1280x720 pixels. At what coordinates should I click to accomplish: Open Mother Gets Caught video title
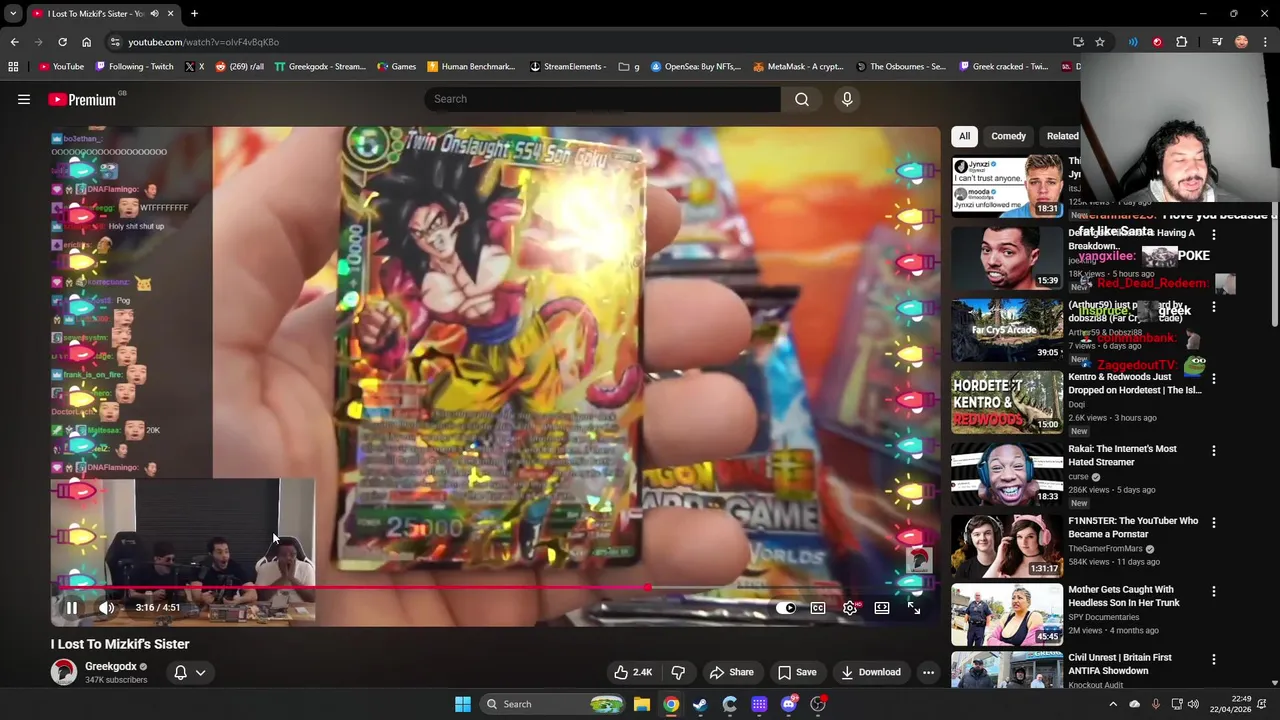click(1124, 596)
